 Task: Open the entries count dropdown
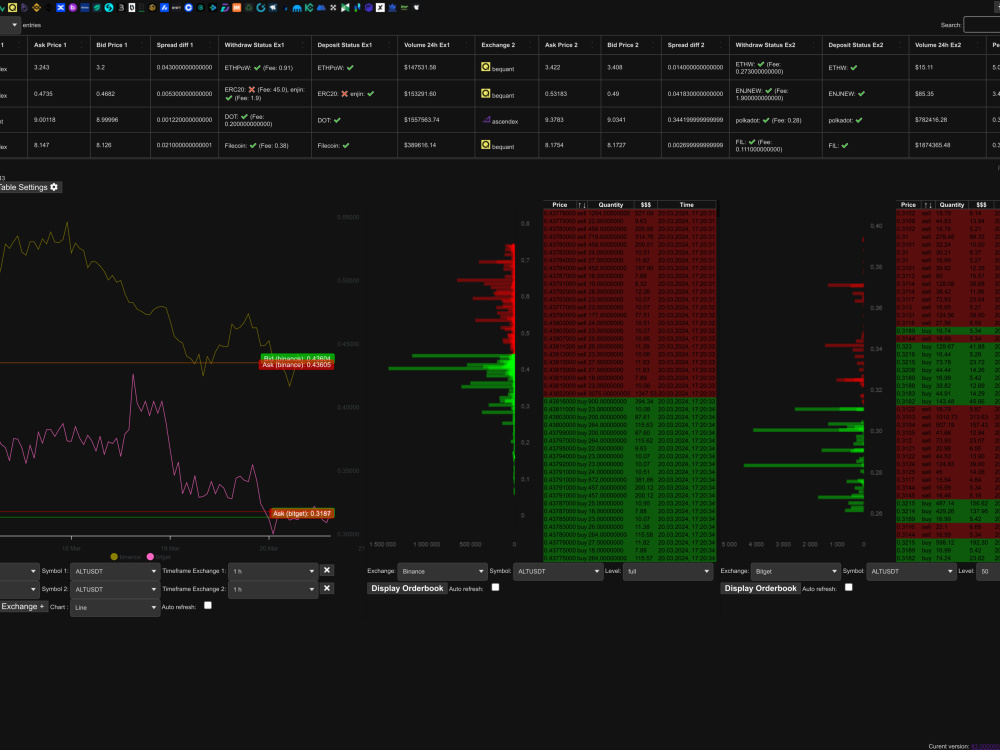click(10, 25)
